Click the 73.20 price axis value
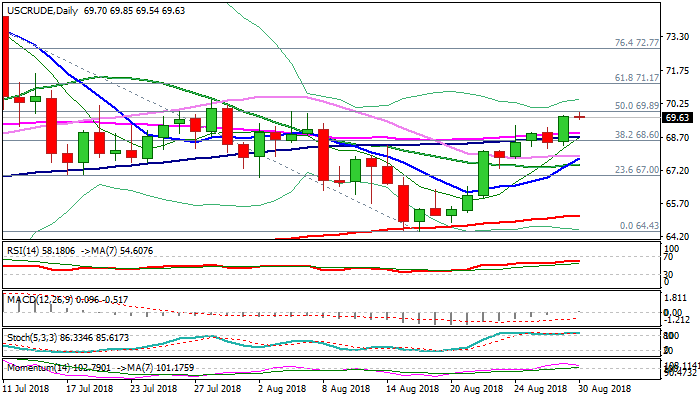The width and height of the screenshot is (700, 400). click(677, 37)
